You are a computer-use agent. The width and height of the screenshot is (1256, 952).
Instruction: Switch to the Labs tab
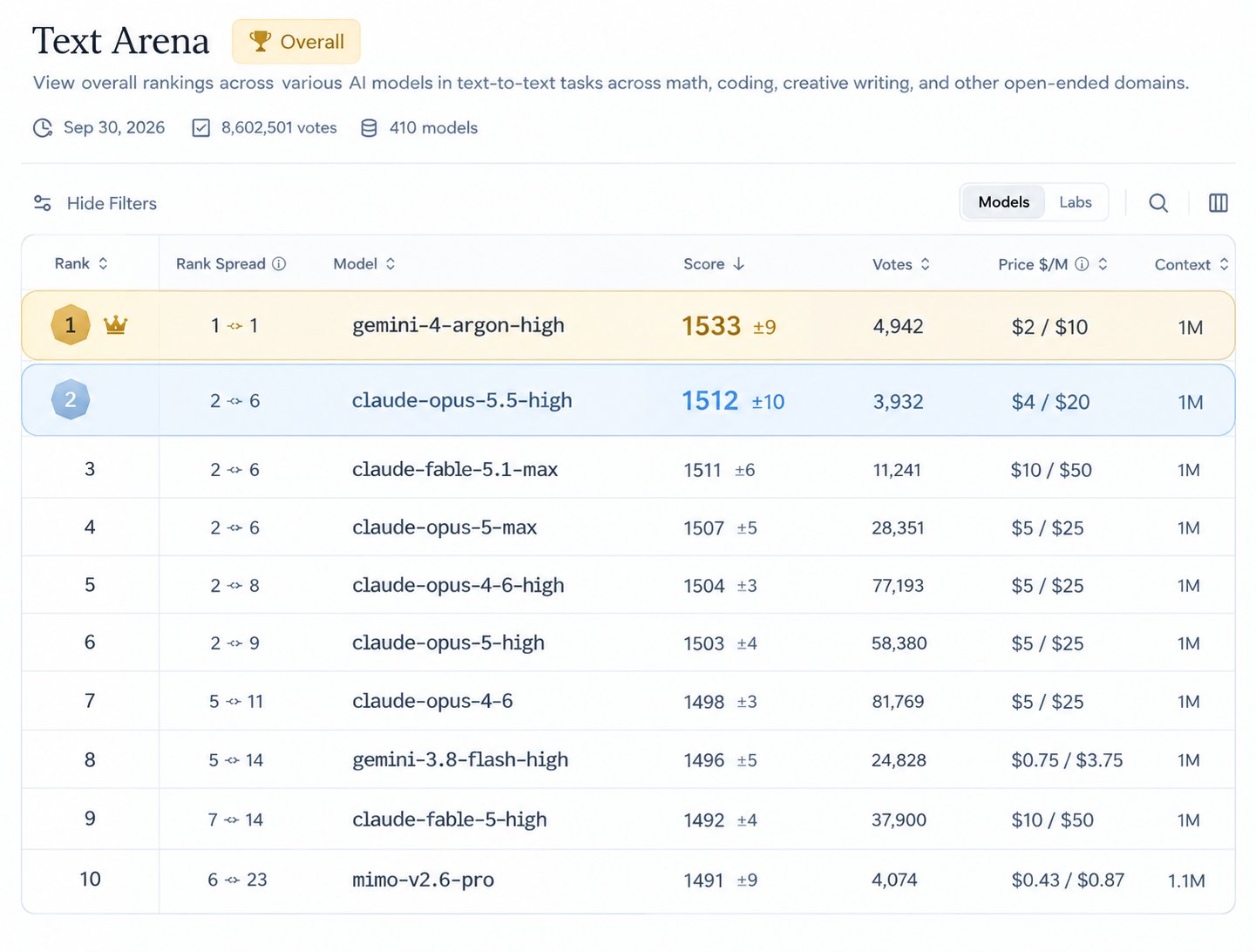1075,202
